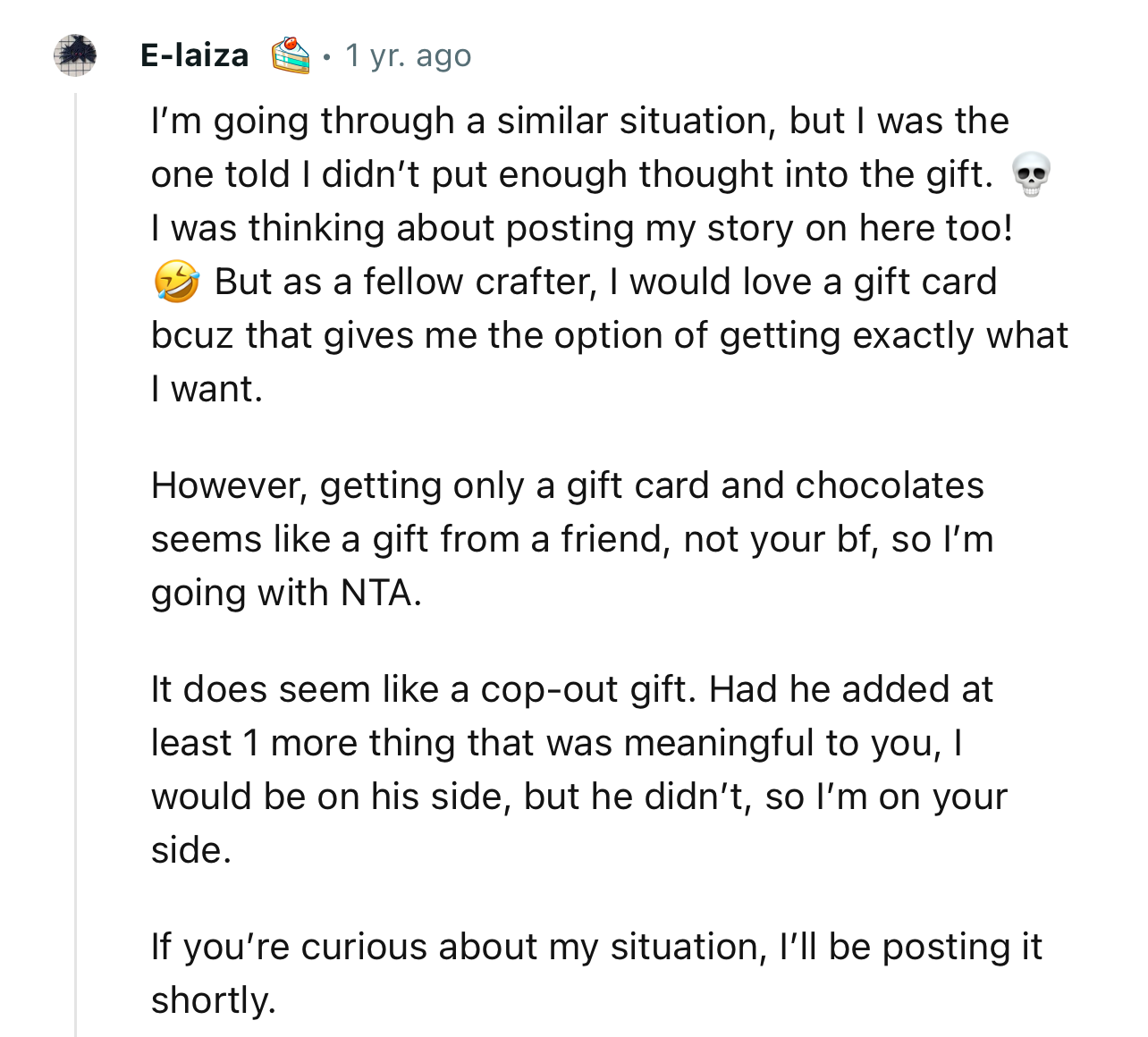Open the E-laiza username link
Viewport: 1148px width, 1037px height.
coord(195,55)
